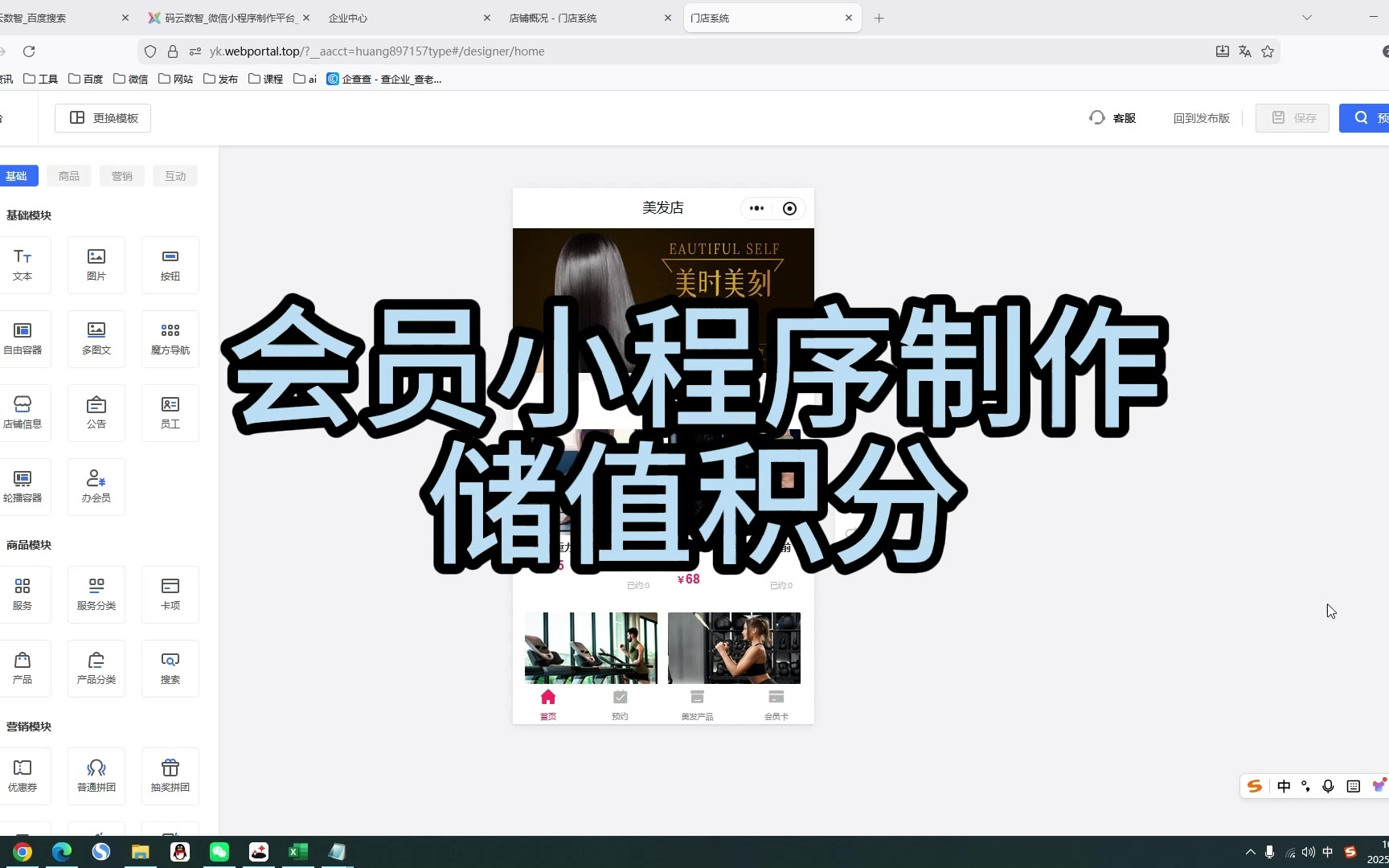Image resolution: width=1389 pixels, height=868 pixels.
Task: Show hidden system tray icons
Action: click(1250, 852)
